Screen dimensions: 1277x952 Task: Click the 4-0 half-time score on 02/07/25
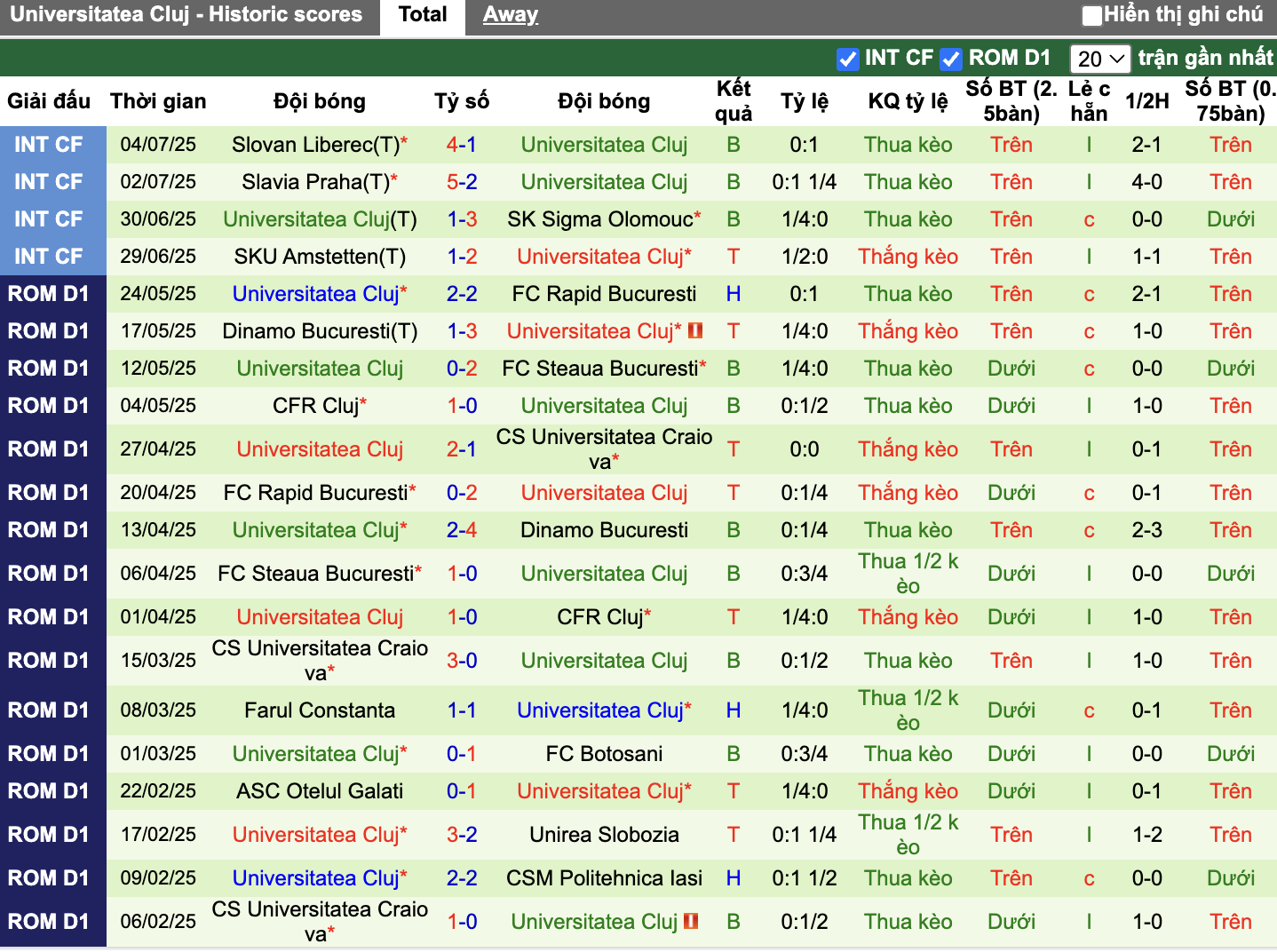click(1147, 182)
